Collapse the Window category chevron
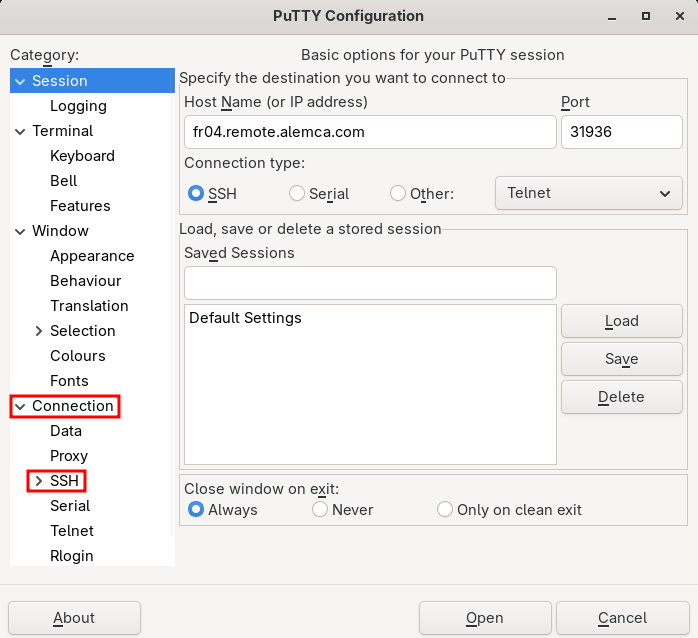 click(20, 231)
